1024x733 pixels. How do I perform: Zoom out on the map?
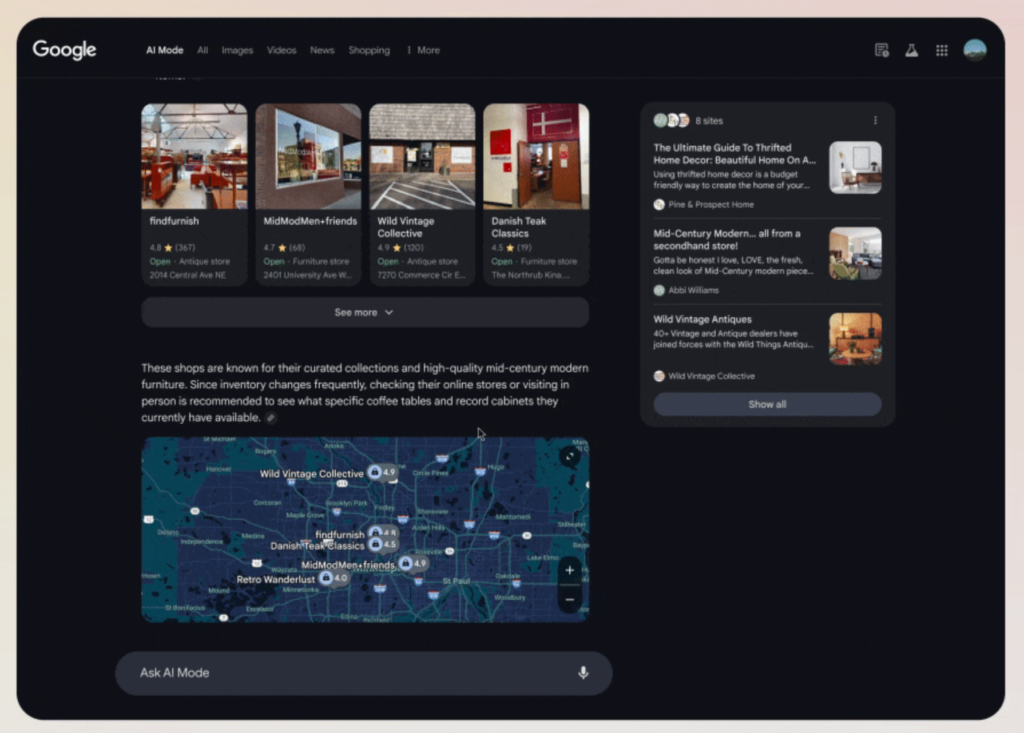point(569,600)
